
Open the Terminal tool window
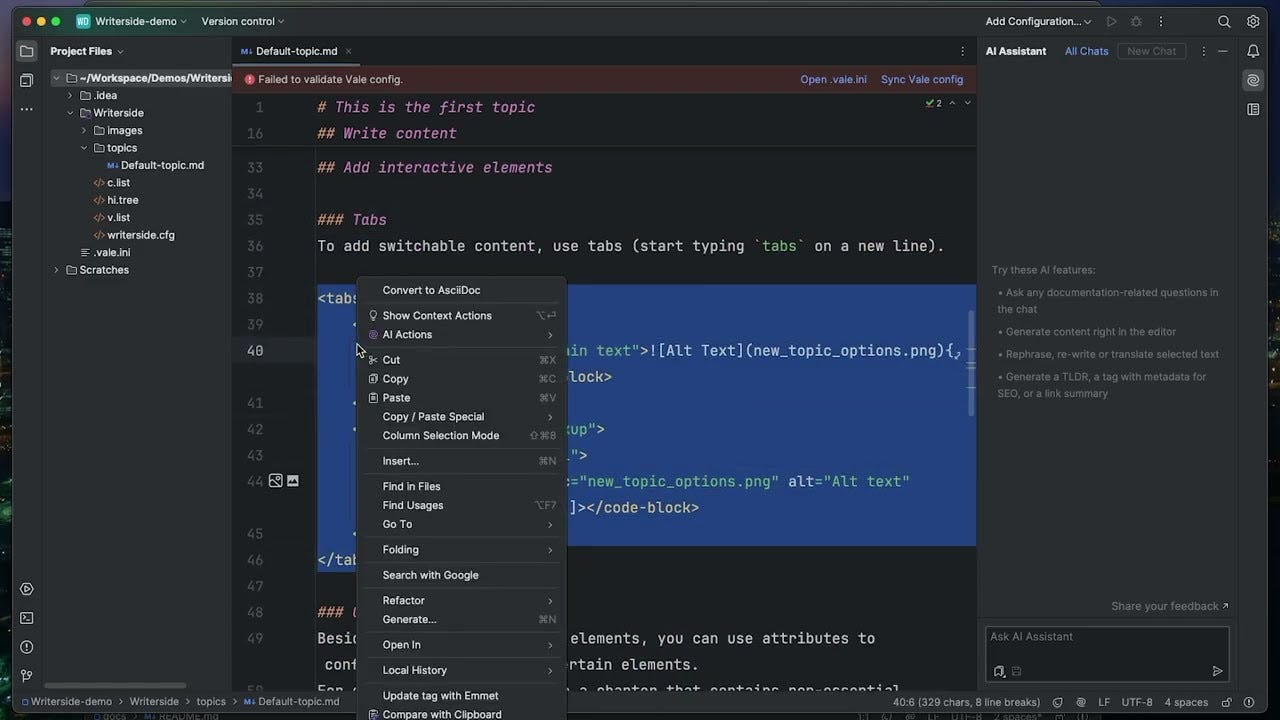27,618
